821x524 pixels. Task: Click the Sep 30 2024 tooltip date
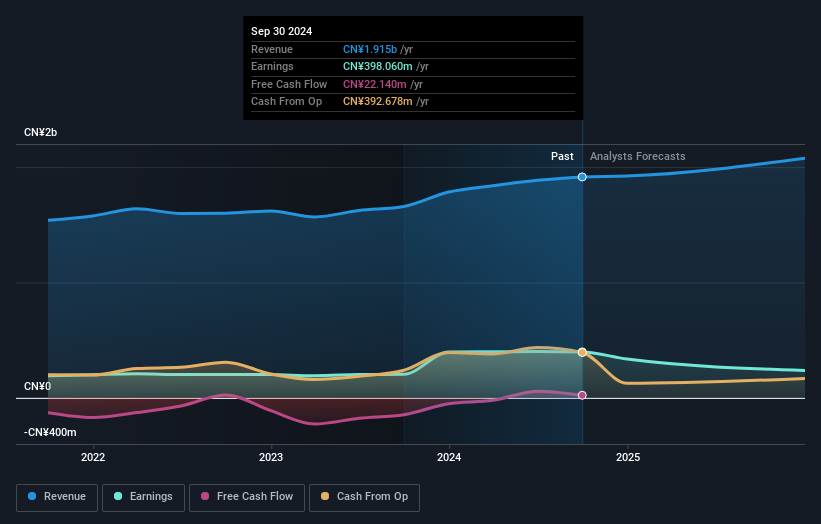click(x=281, y=31)
